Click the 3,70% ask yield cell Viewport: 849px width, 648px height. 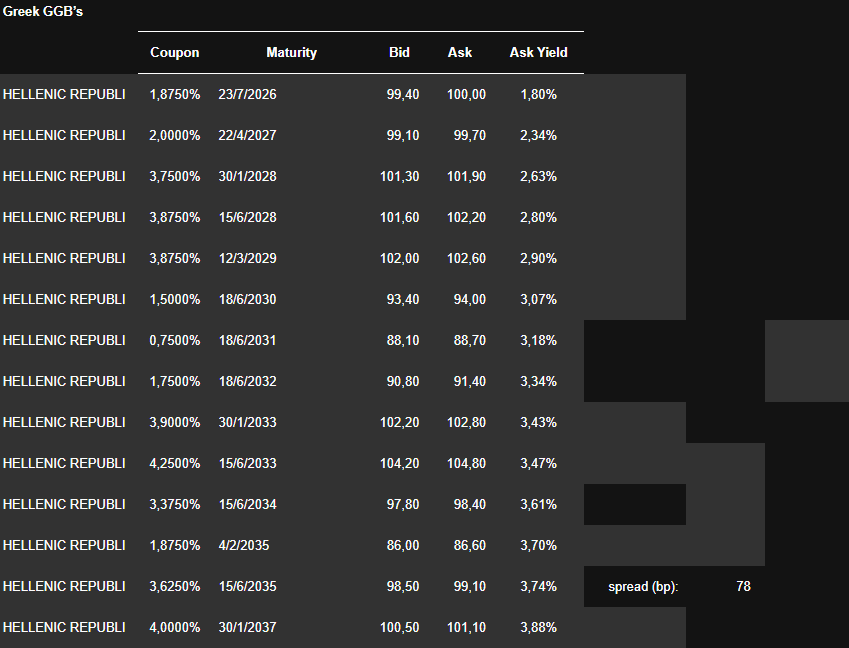(538, 546)
